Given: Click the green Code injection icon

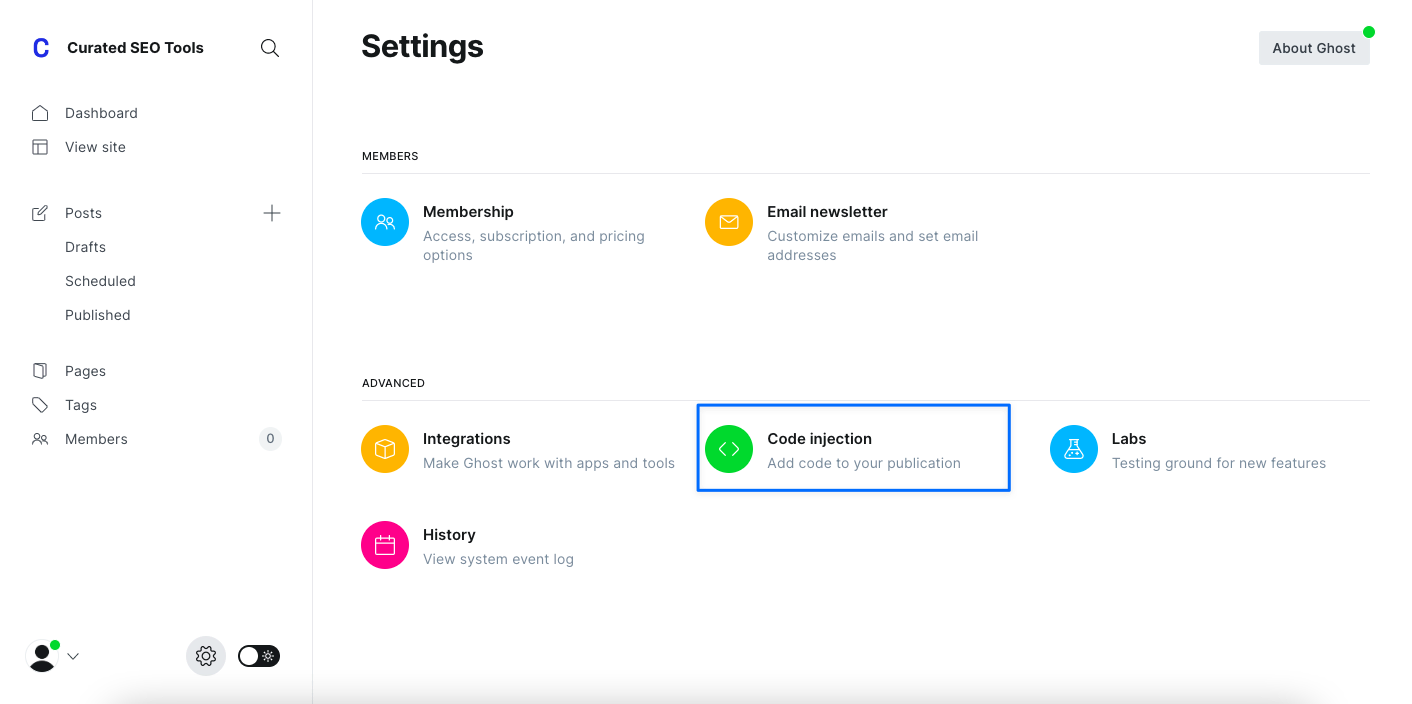Looking at the screenshot, I should [729, 449].
